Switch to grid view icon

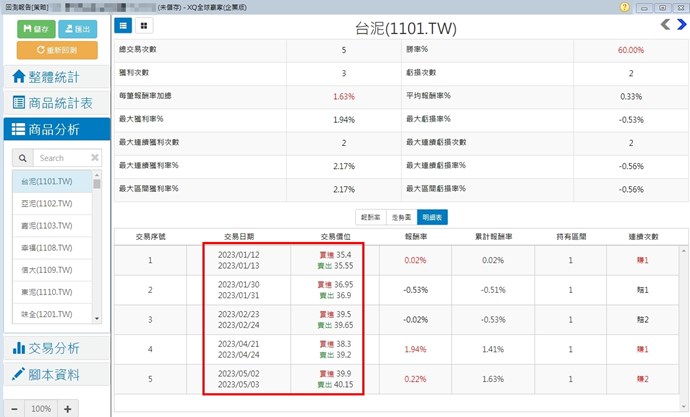144,24
